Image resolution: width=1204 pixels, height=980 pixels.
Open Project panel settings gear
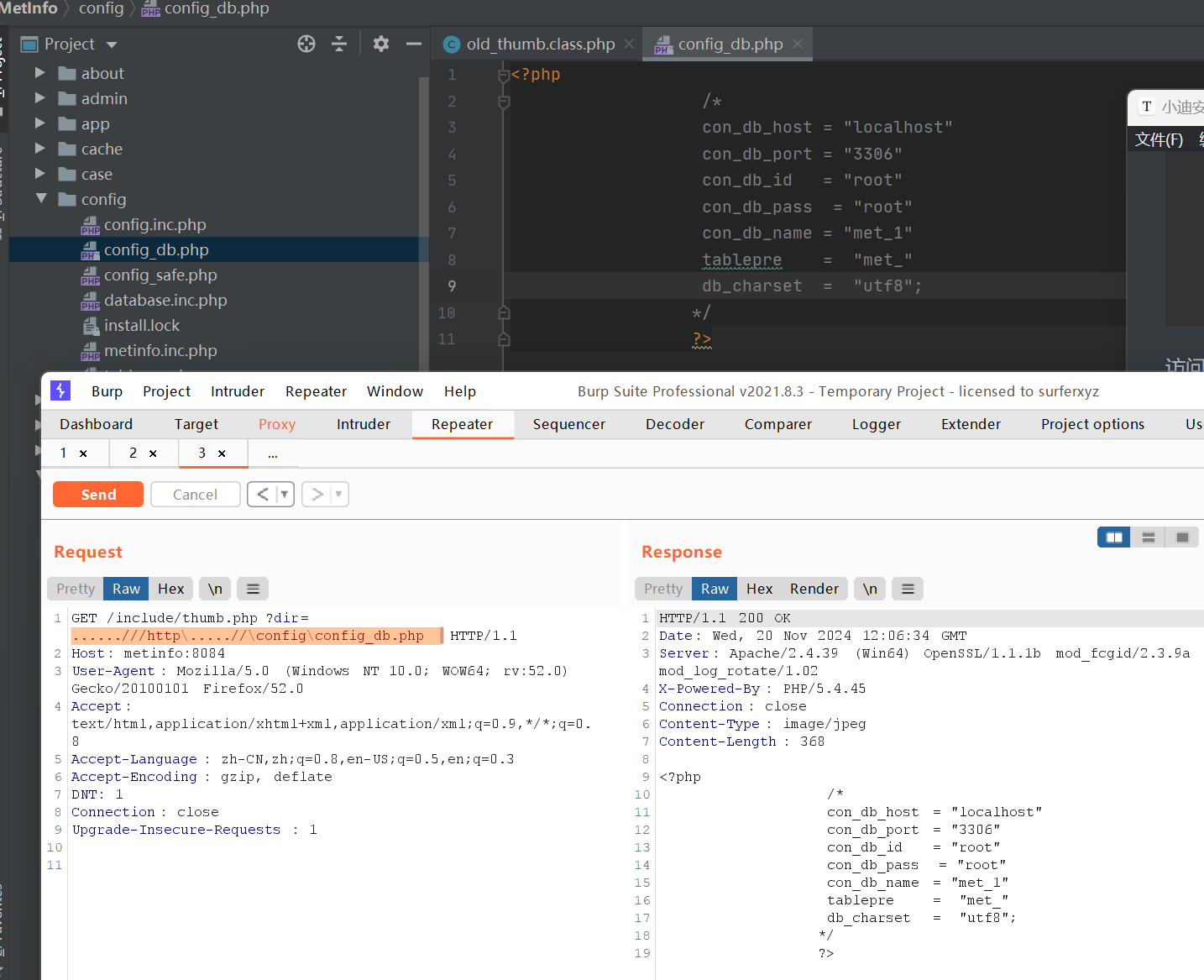pos(381,44)
